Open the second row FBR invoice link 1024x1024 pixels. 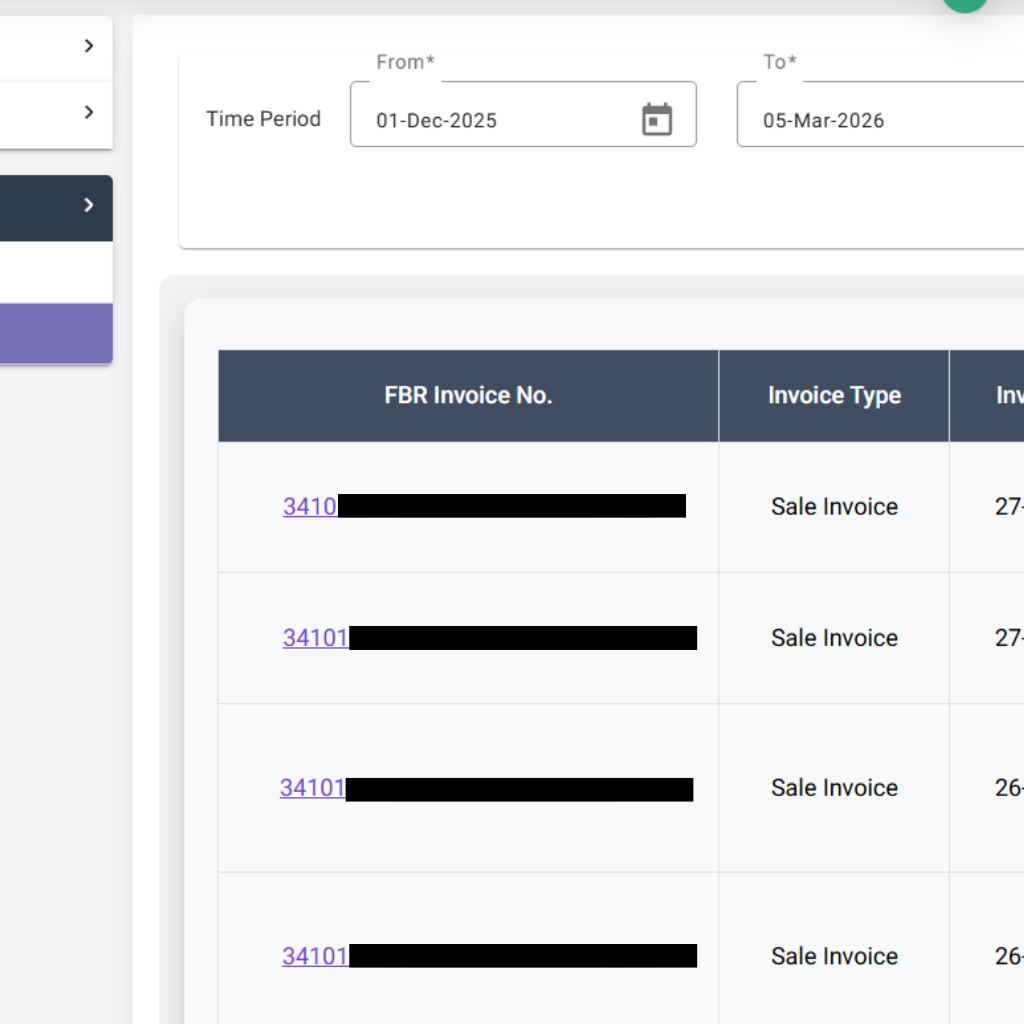315,638
